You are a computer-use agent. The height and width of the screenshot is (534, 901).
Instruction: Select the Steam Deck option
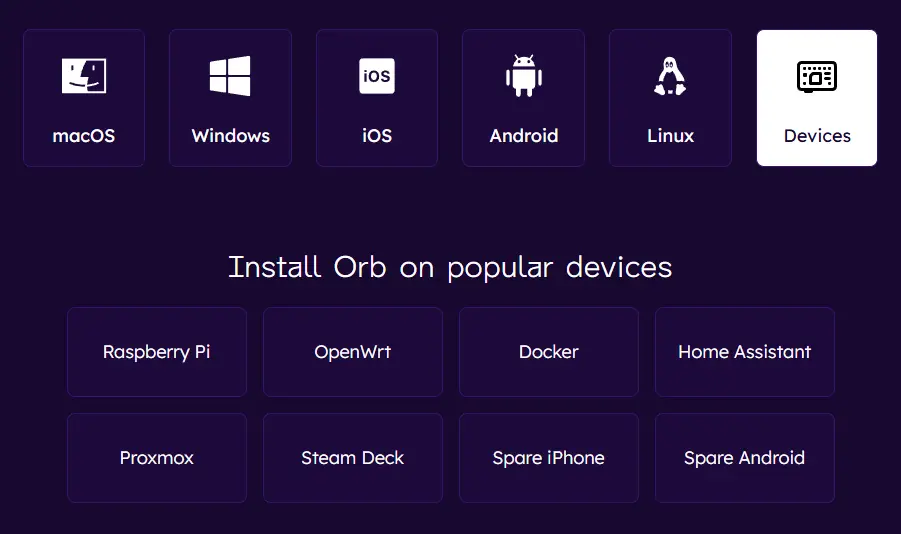[x=353, y=458]
